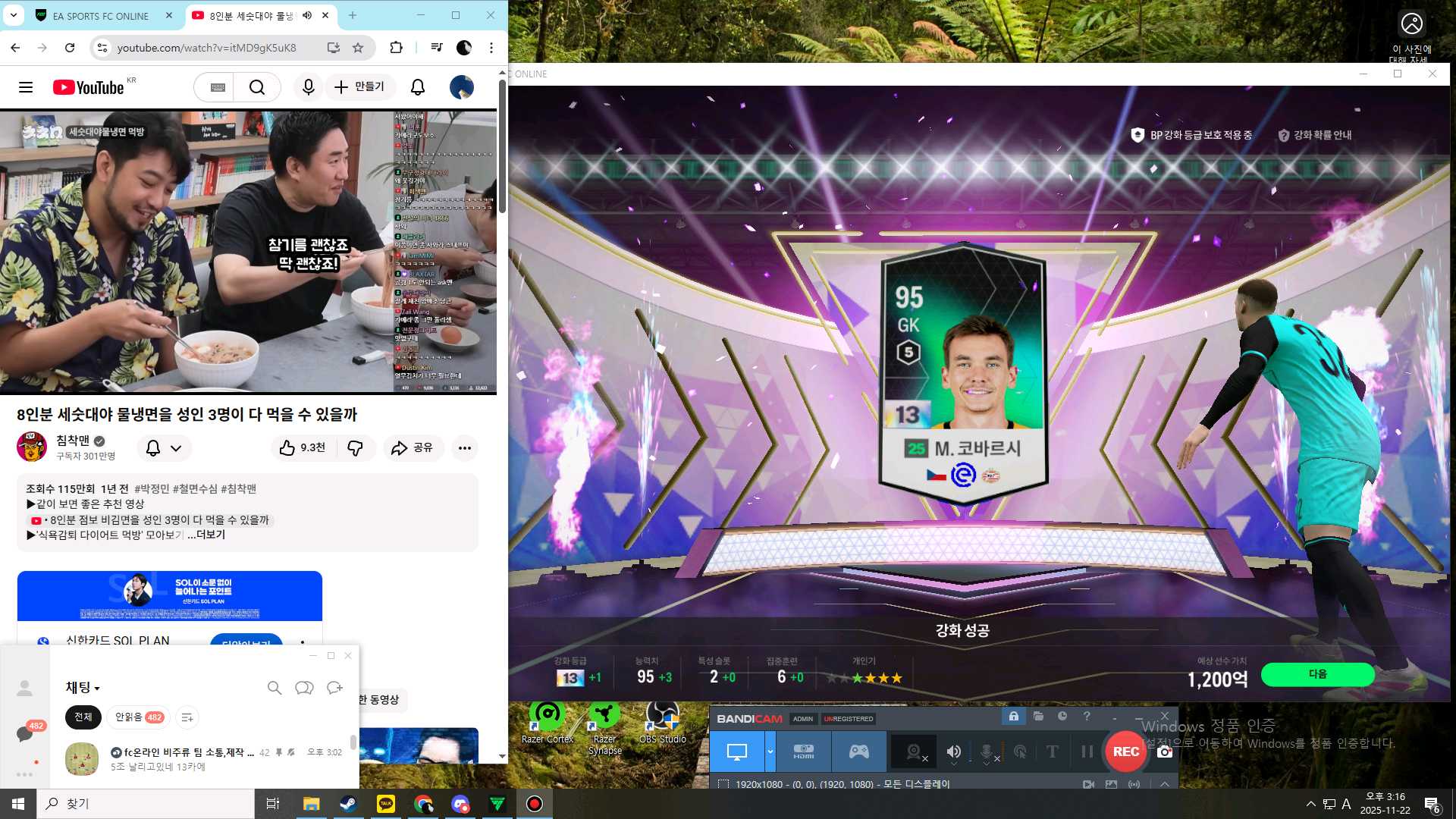Viewport: 1456px width, 819px height.
Task: Select Bandicam HDMI device recording mode
Action: pos(804,752)
